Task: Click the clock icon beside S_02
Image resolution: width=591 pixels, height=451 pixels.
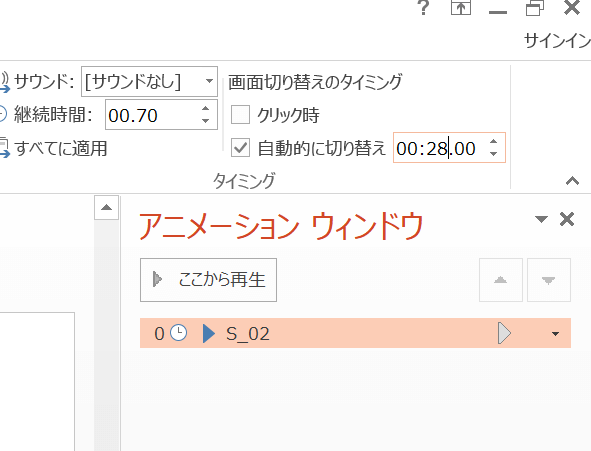Action: (178, 333)
